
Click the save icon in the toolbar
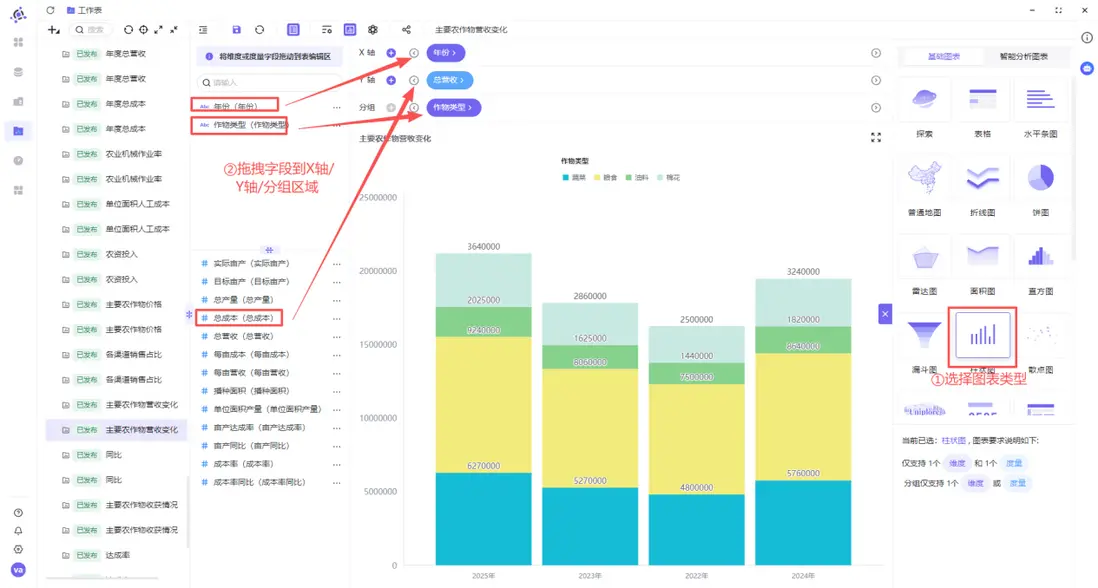click(x=236, y=30)
